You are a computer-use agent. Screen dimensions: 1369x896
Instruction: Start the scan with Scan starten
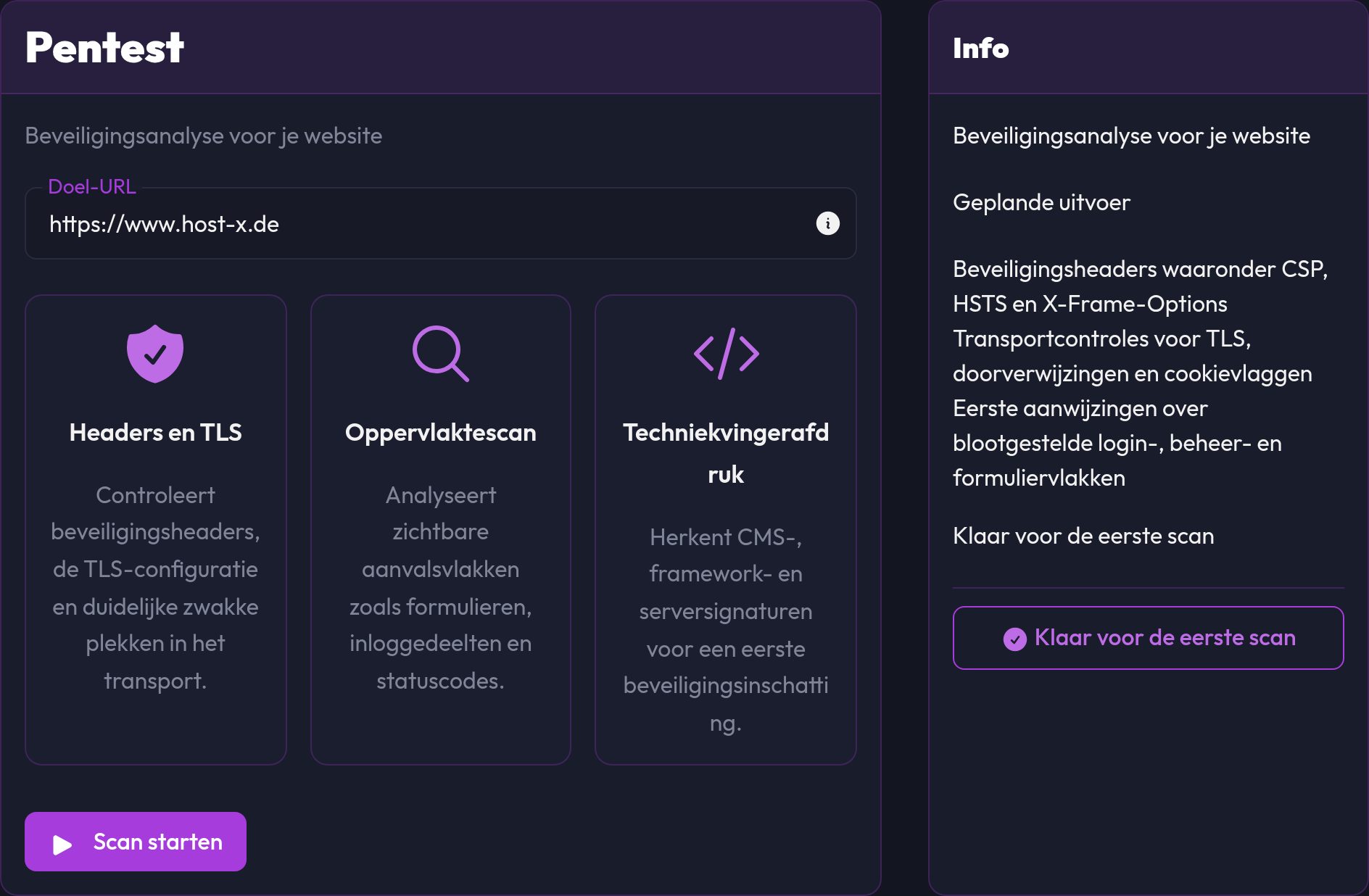tap(136, 842)
